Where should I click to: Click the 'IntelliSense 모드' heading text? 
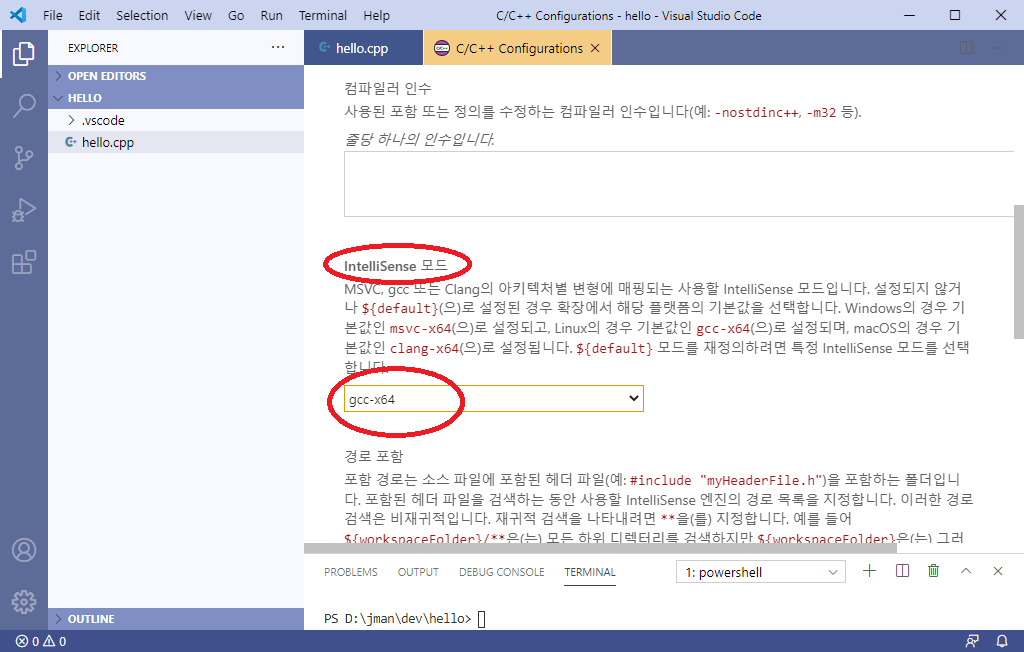pos(396,266)
